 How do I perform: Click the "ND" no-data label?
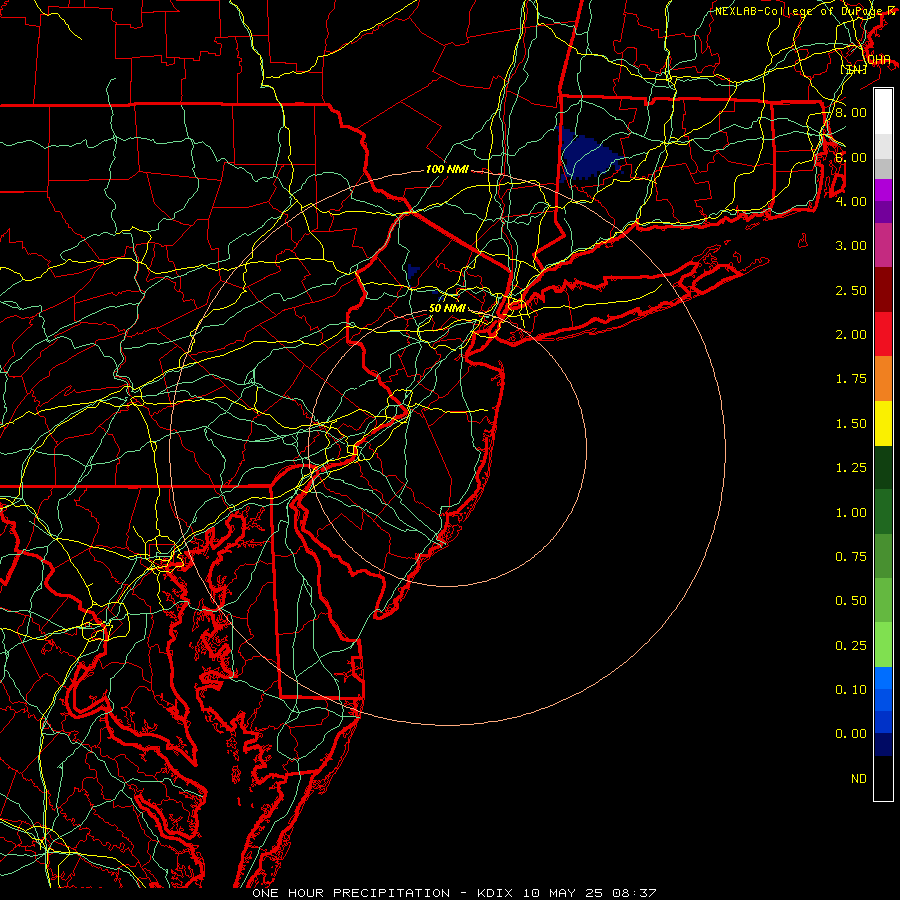[859, 779]
